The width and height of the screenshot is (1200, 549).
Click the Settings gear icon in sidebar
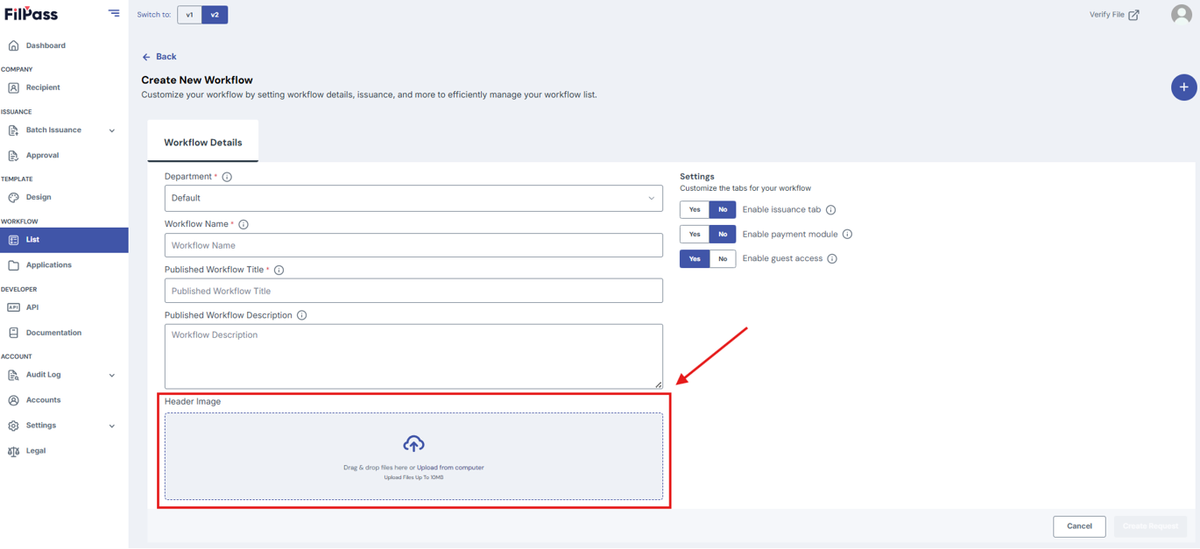point(14,426)
